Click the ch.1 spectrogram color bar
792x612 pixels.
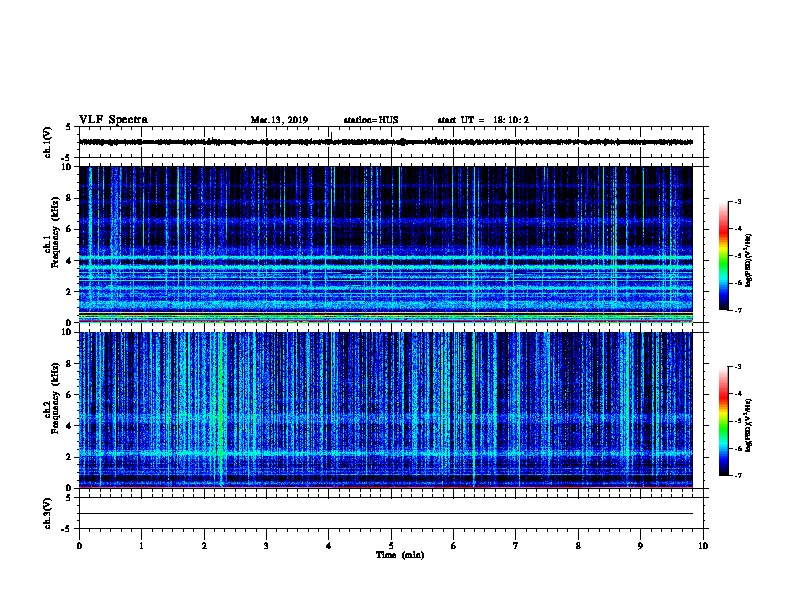pyautogui.click(x=724, y=256)
